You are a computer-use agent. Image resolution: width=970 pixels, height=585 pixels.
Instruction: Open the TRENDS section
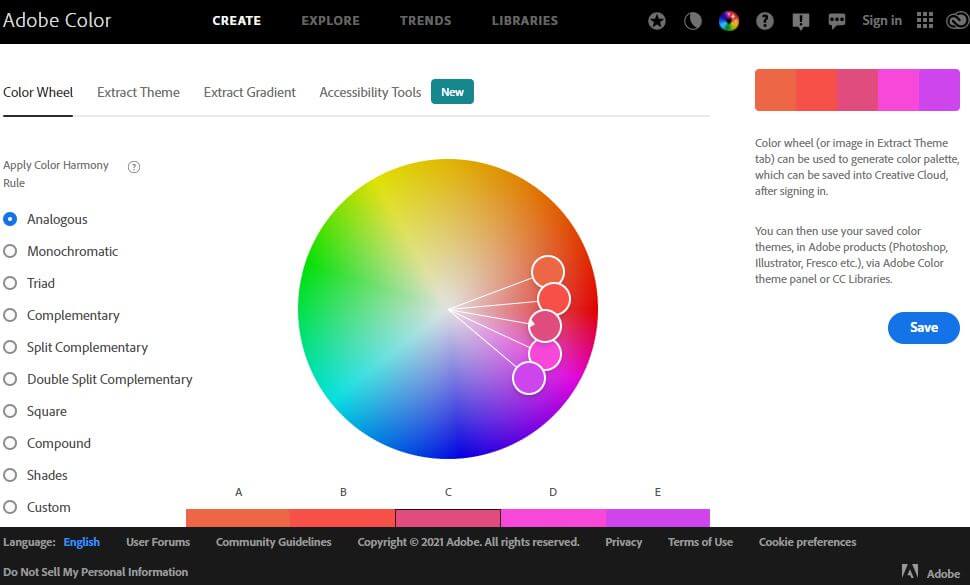pyautogui.click(x=426, y=20)
